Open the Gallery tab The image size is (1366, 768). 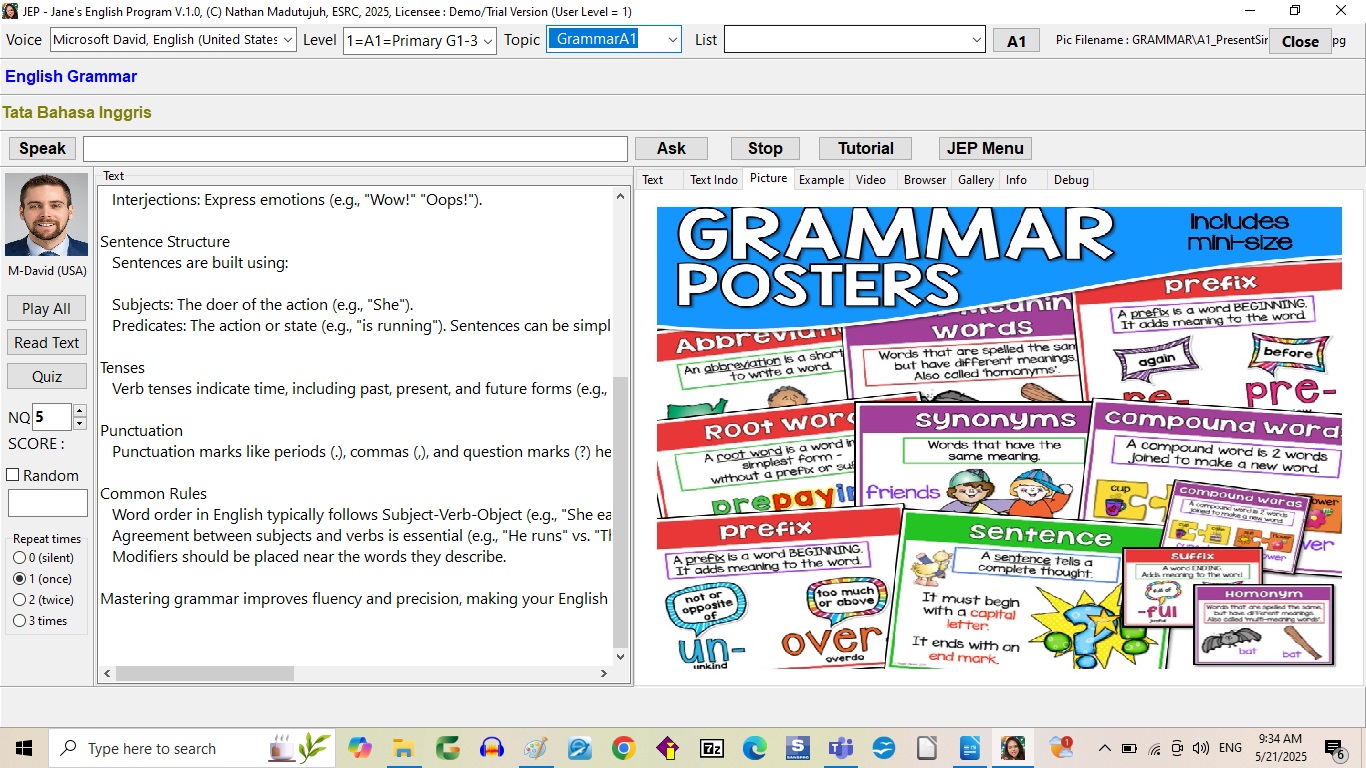(x=975, y=180)
